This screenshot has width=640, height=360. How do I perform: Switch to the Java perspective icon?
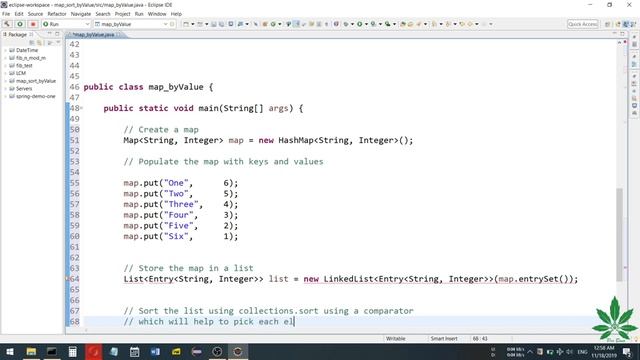click(x=626, y=24)
